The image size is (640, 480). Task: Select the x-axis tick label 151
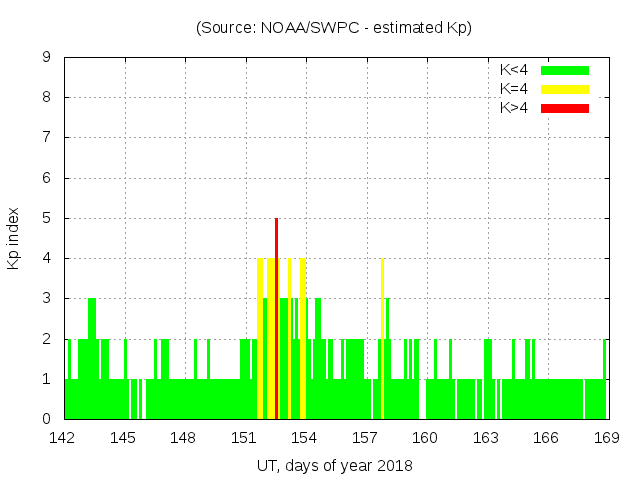[244, 438]
